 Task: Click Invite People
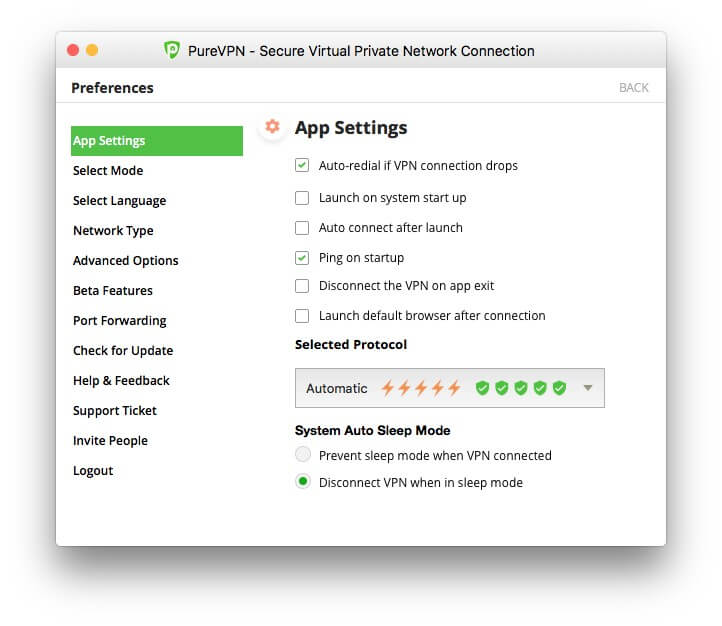pos(111,441)
